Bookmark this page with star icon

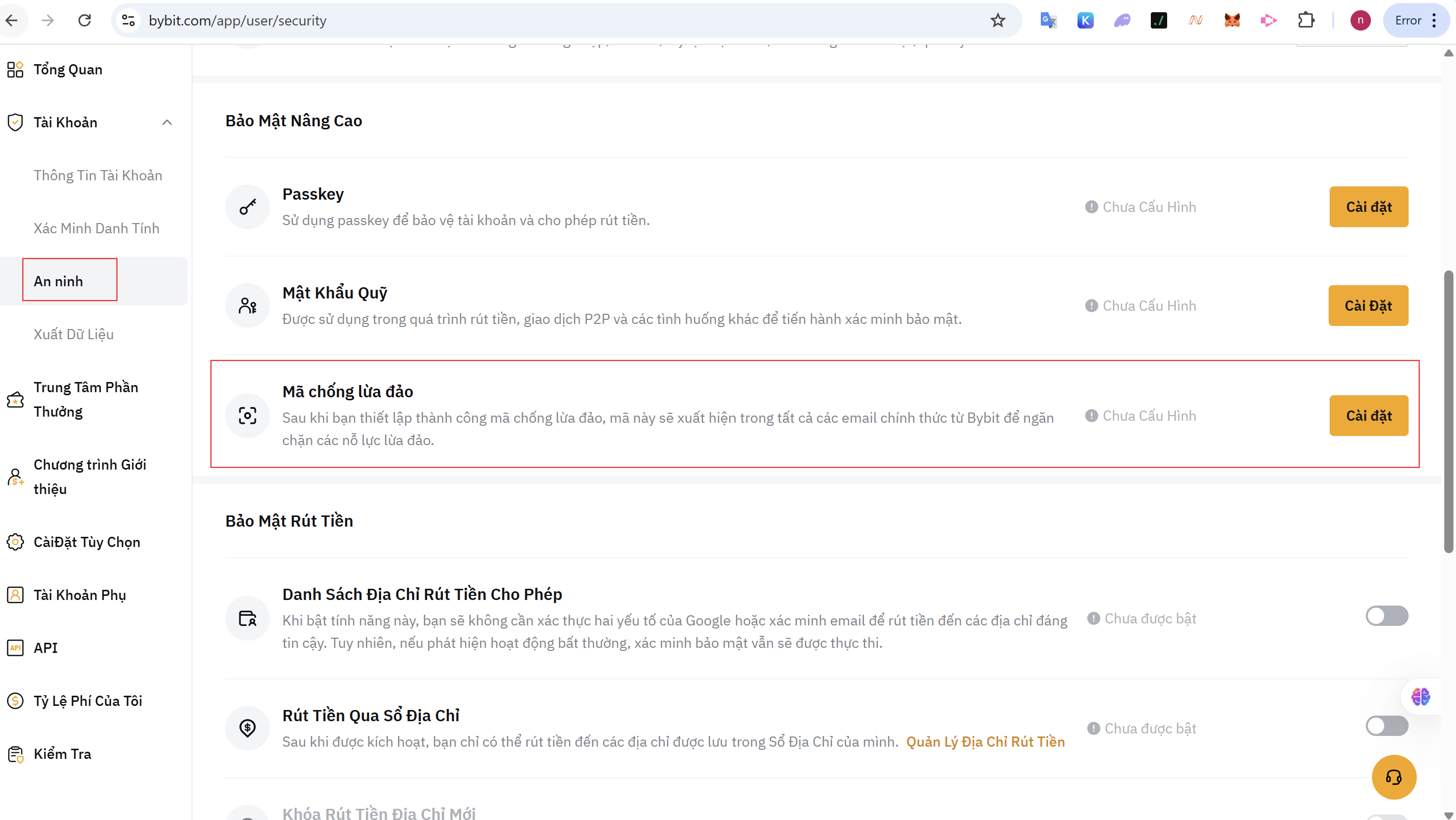[997, 21]
